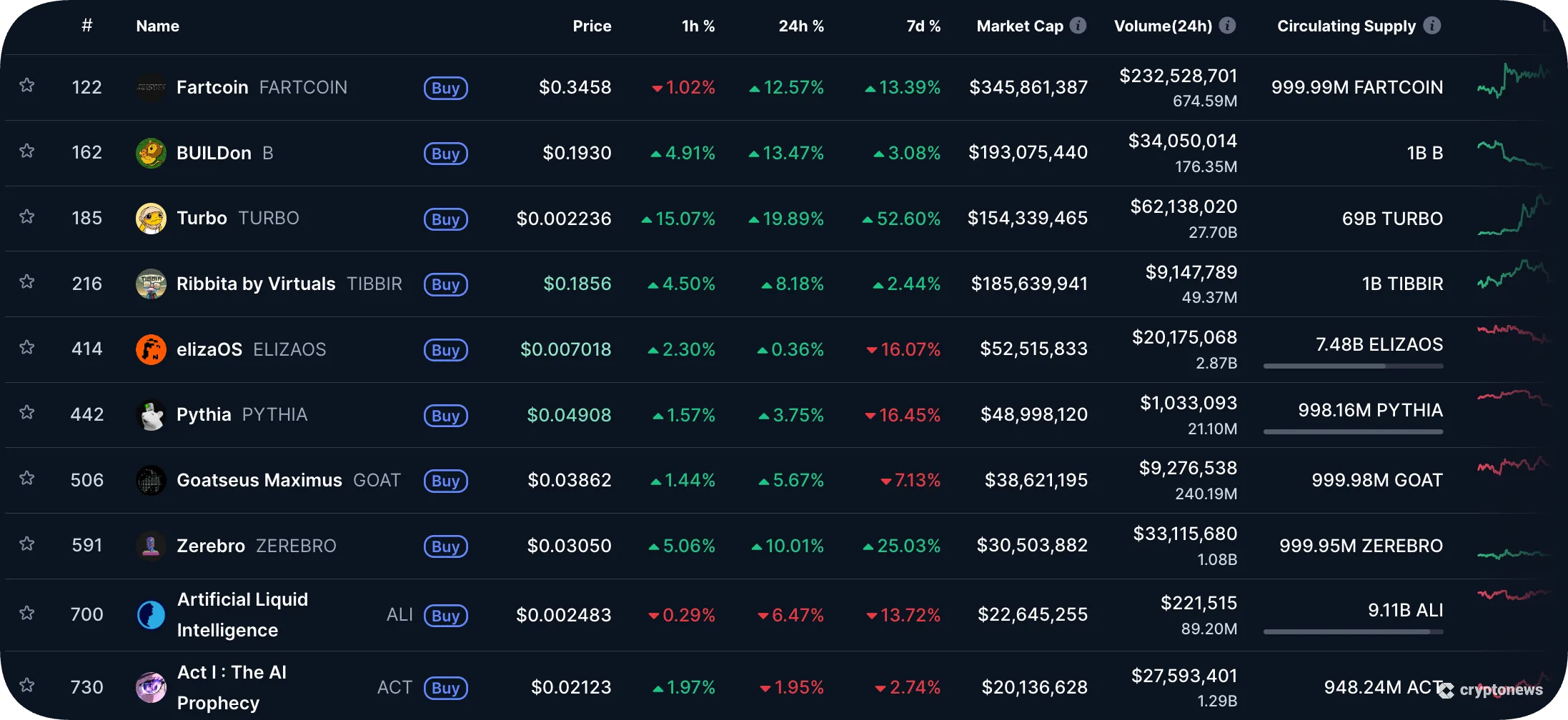This screenshot has width=1568, height=720.
Task: Click Buy for Artificial Liquid Intelligence
Action: pos(445,616)
